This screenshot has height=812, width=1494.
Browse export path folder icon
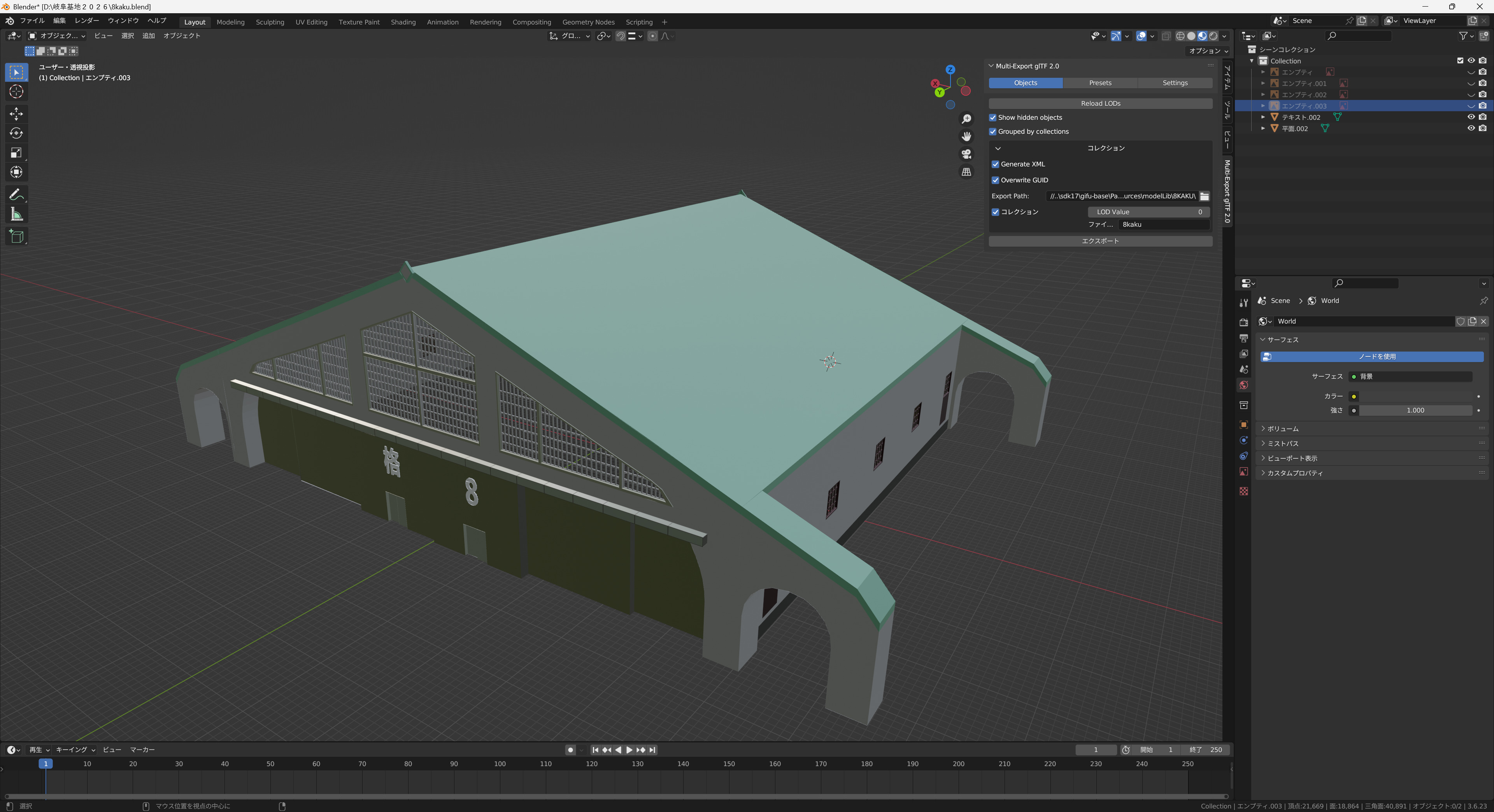[1205, 196]
